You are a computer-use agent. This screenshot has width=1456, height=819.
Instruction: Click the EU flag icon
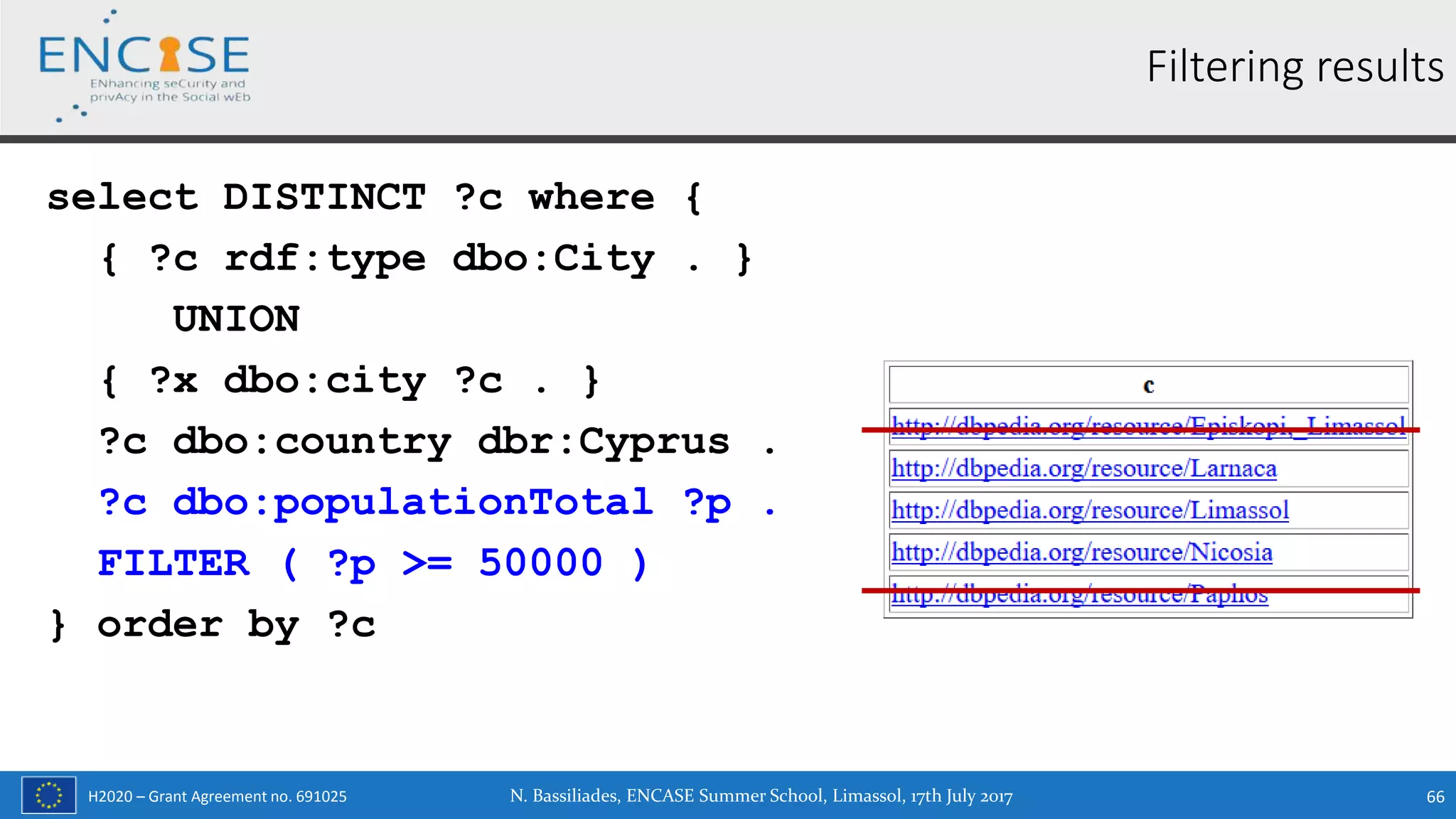(x=48, y=795)
